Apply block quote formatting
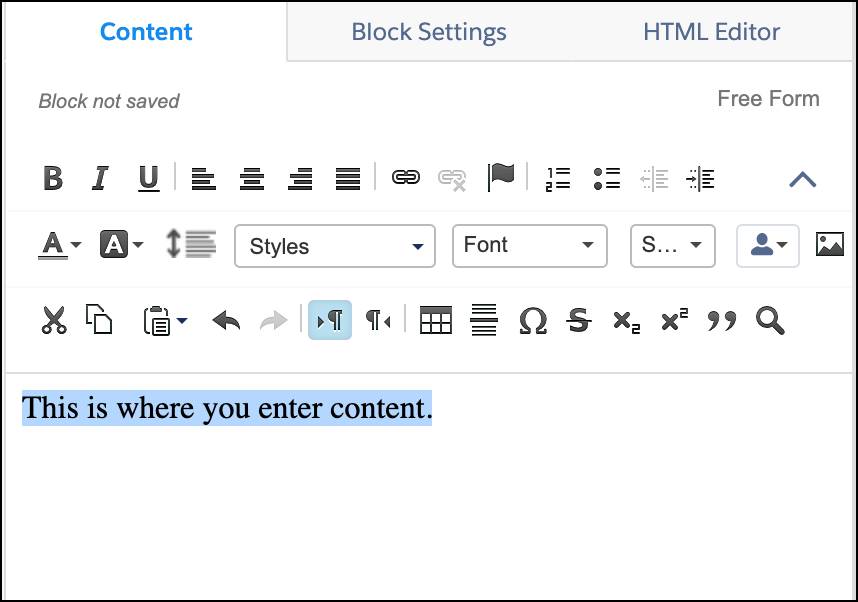Screen dimensions: 858x602 [722, 321]
